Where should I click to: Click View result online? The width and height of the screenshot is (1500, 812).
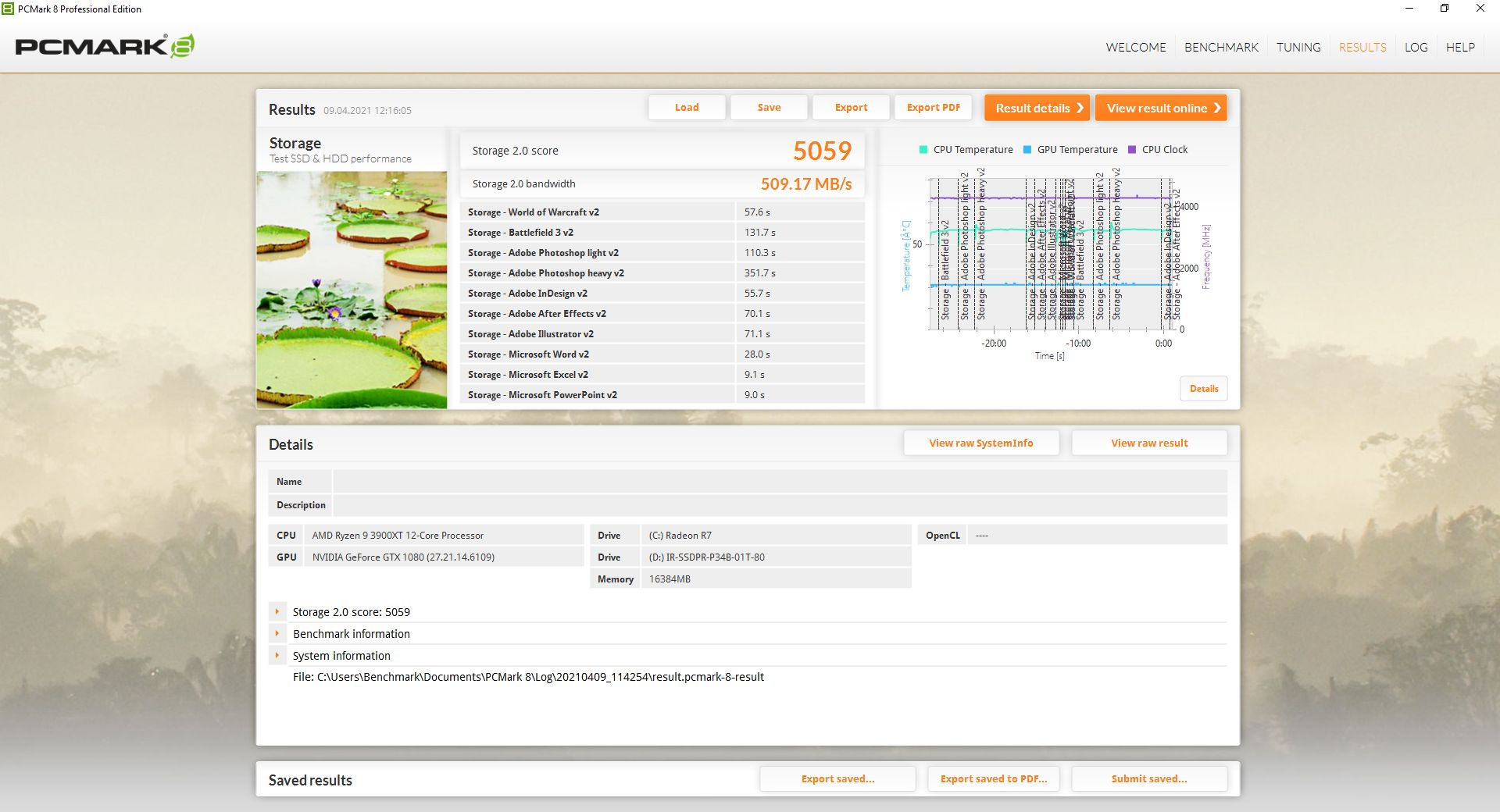coord(1161,108)
